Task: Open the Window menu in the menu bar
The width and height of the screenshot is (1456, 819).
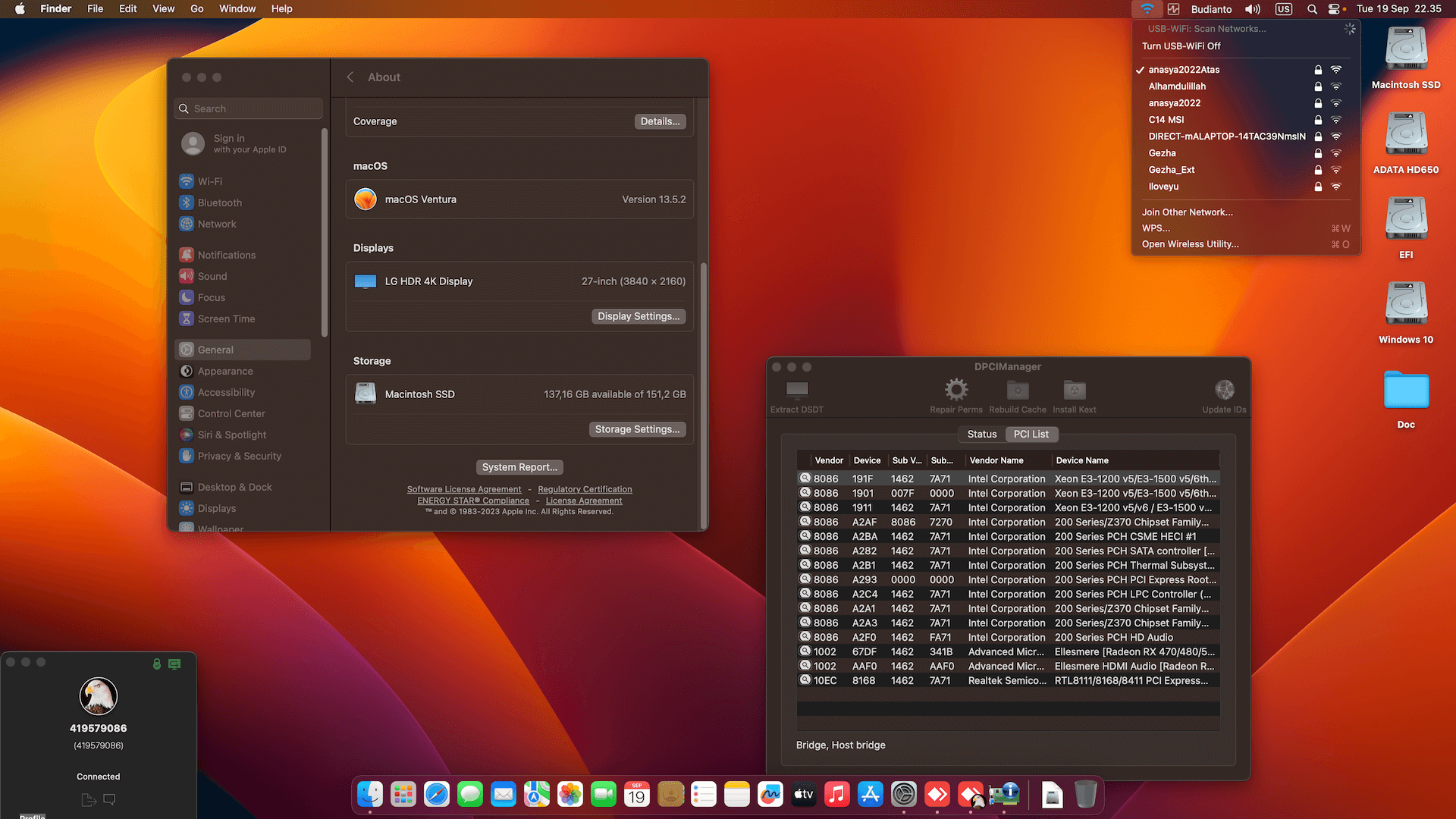Action: 237,8
